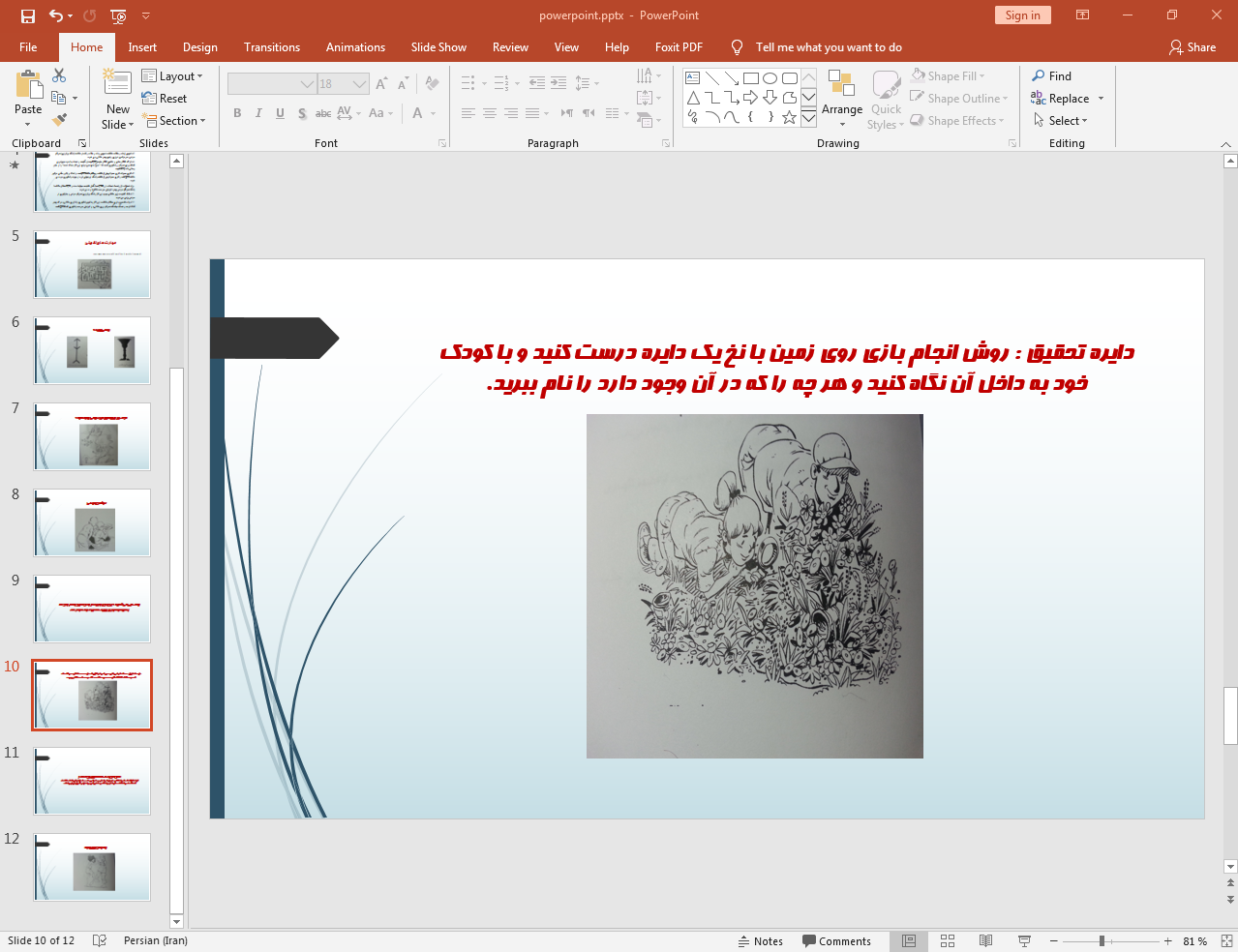Toggle Strikethrough formatting
The height and width of the screenshot is (952, 1238).
click(x=323, y=113)
